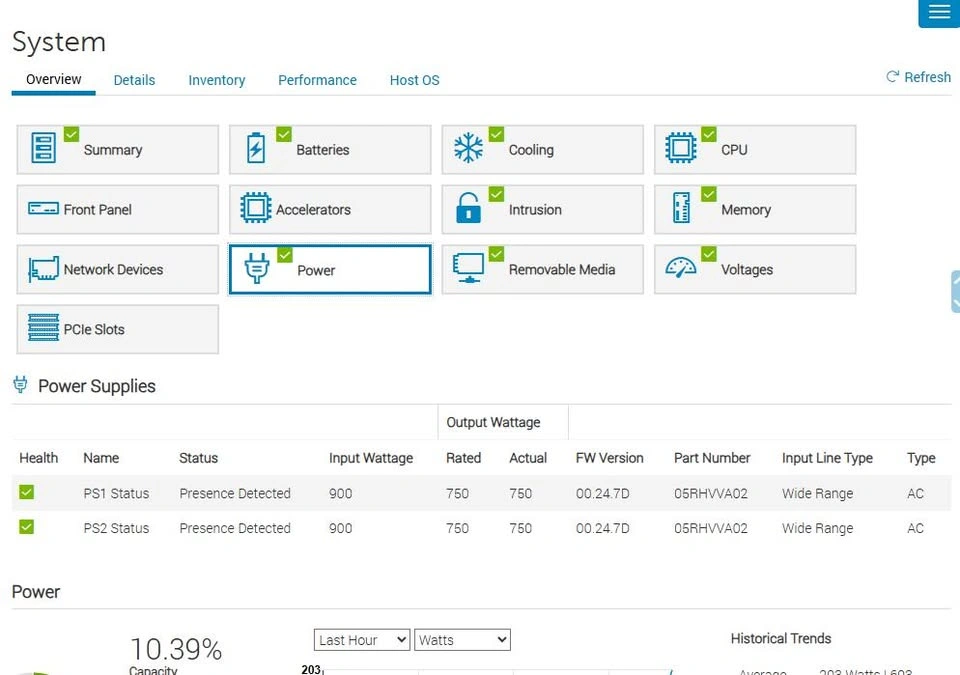Switch to the Inventory tab
Screen dimensions: 960x675
216,80
